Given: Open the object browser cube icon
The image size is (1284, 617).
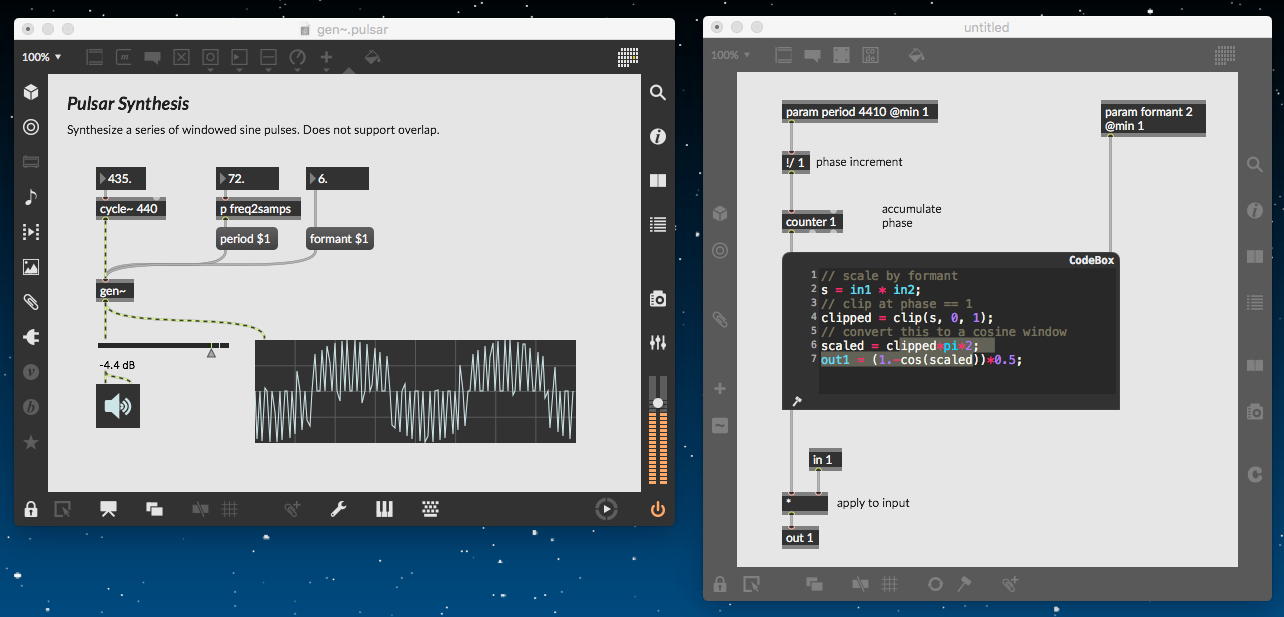Looking at the screenshot, I should [31, 92].
